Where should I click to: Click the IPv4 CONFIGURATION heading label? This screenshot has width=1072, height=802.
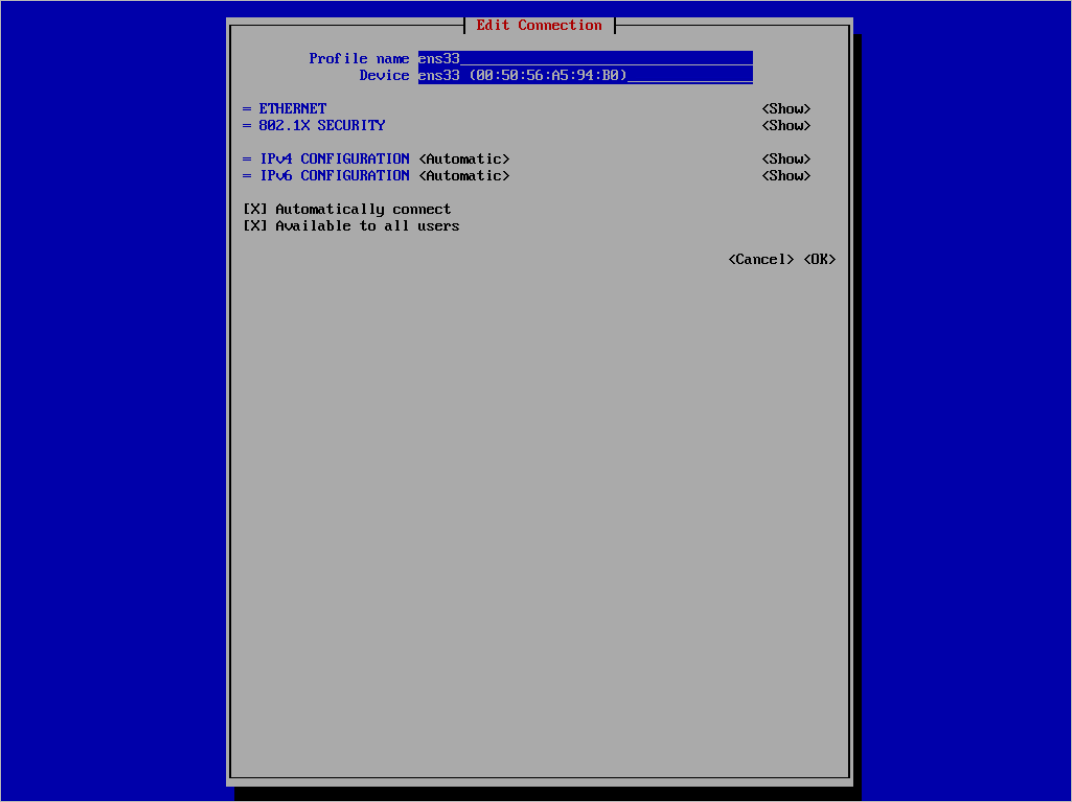point(334,159)
